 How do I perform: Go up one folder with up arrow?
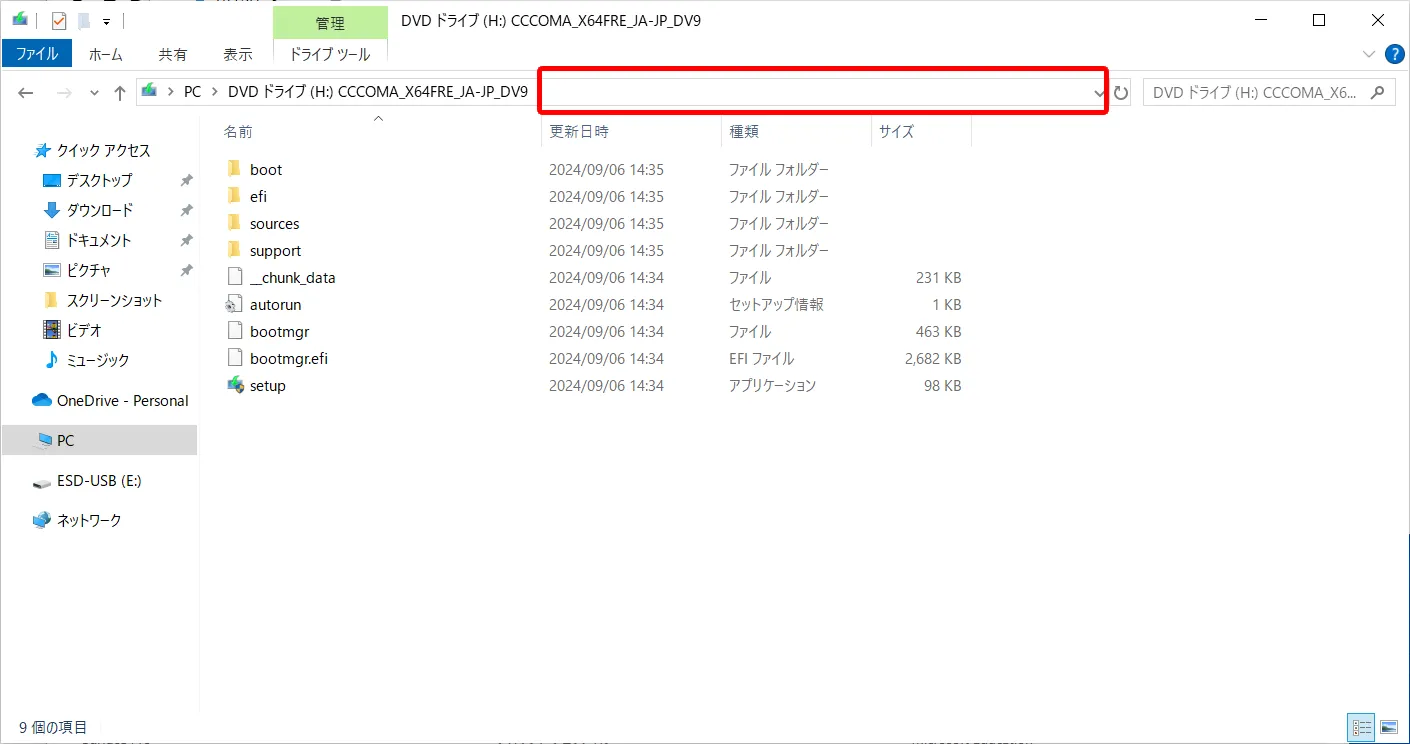[x=120, y=93]
